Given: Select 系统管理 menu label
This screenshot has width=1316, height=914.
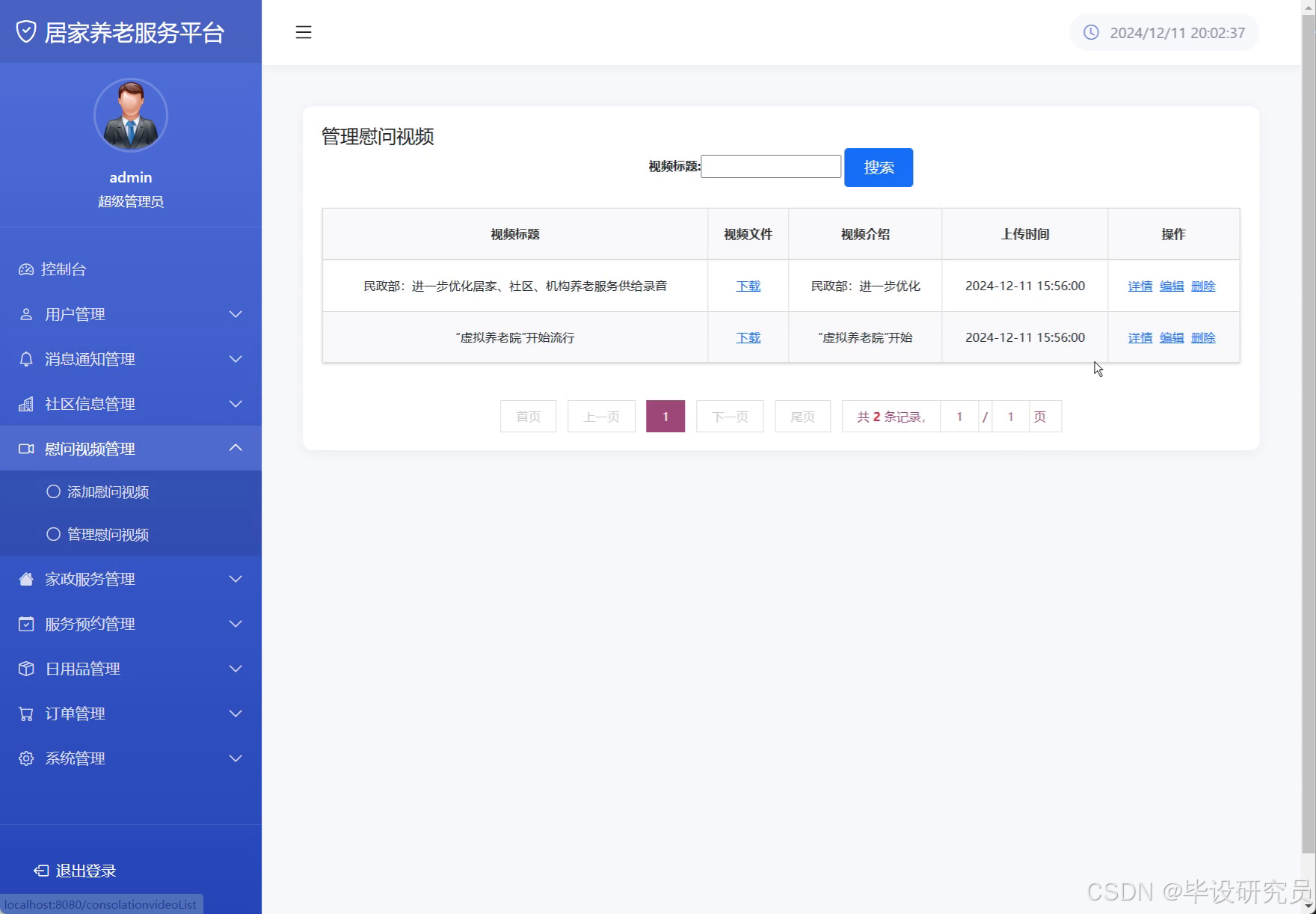Looking at the screenshot, I should [75, 758].
